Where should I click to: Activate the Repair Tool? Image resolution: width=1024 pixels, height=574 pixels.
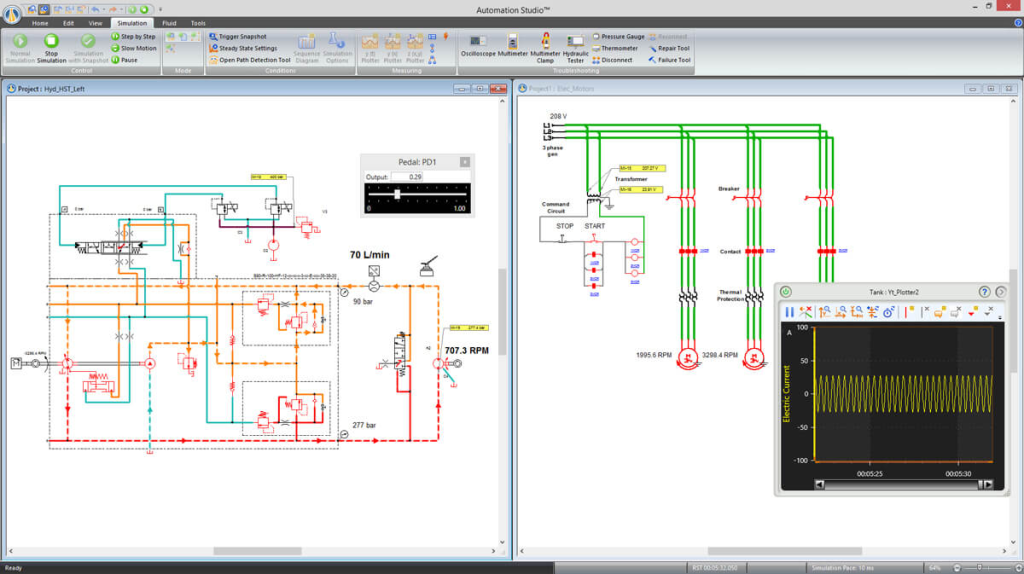pyautogui.click(x=669, y=48)
